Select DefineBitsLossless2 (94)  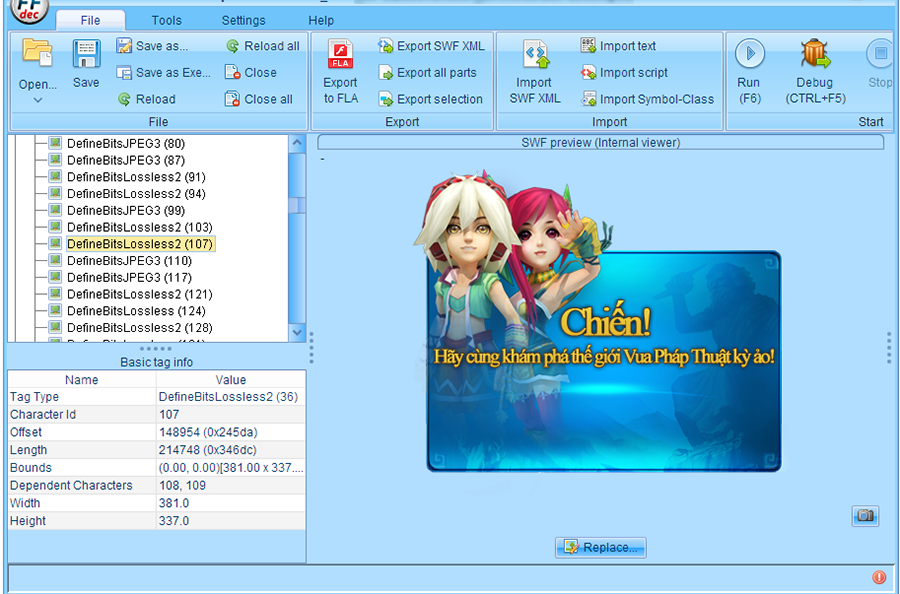pos(136,193)
